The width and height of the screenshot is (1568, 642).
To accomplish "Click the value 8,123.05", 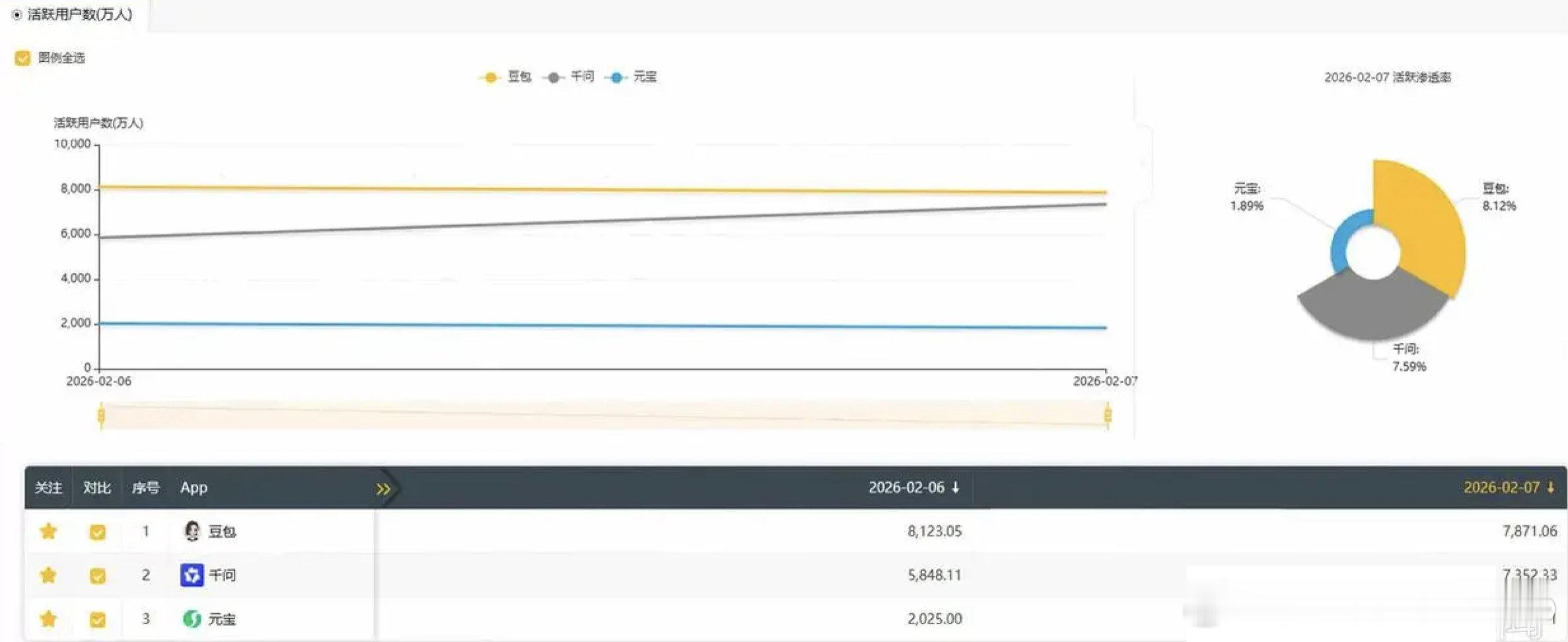I will [x=935, y=531].
